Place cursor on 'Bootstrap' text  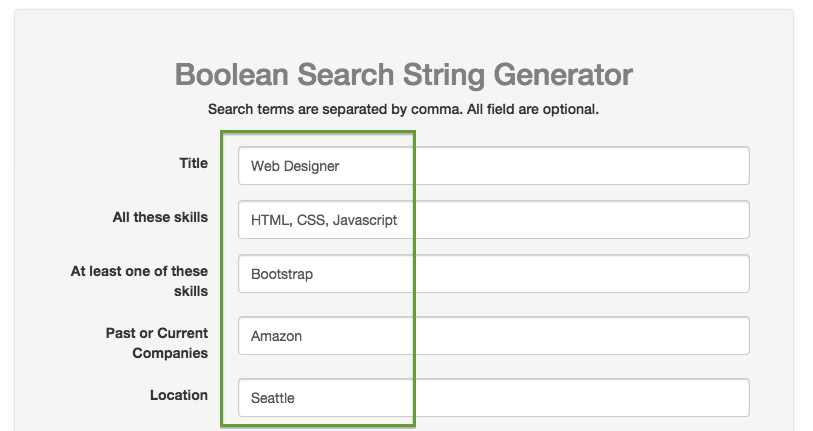click(x=282, y=274)
